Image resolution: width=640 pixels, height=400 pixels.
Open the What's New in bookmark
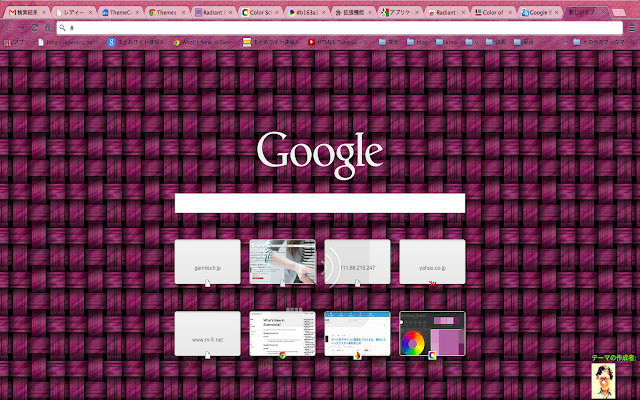203,42
